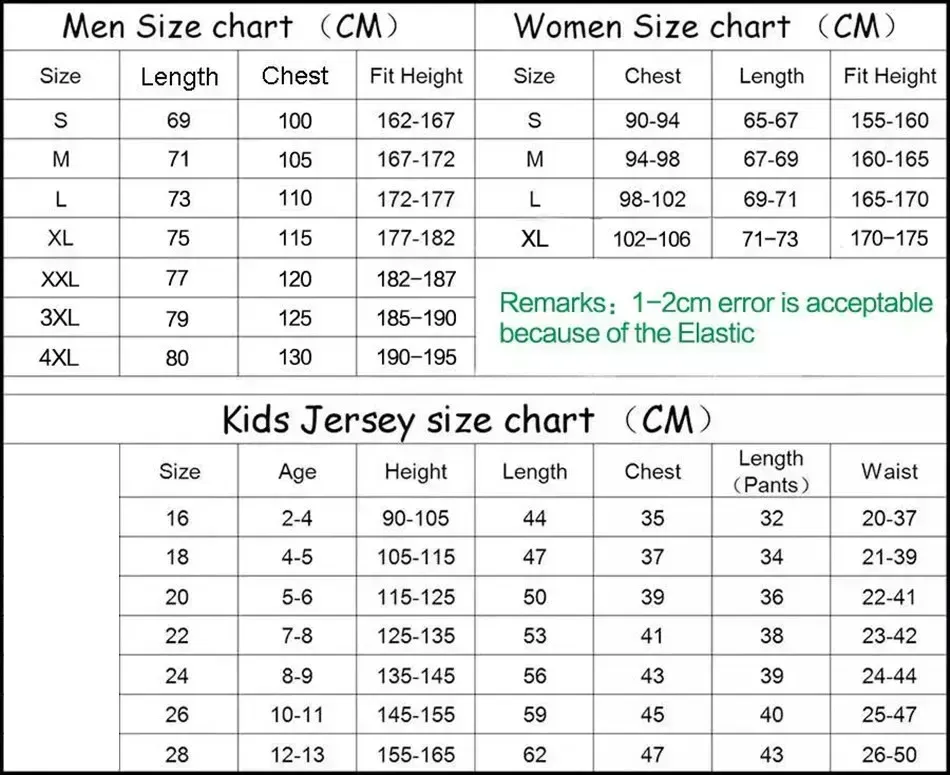The width and height of the screenshot is (950, 775).
Task: Click the Kids Jersey size chart heading
Action: [x=467, y=420]
